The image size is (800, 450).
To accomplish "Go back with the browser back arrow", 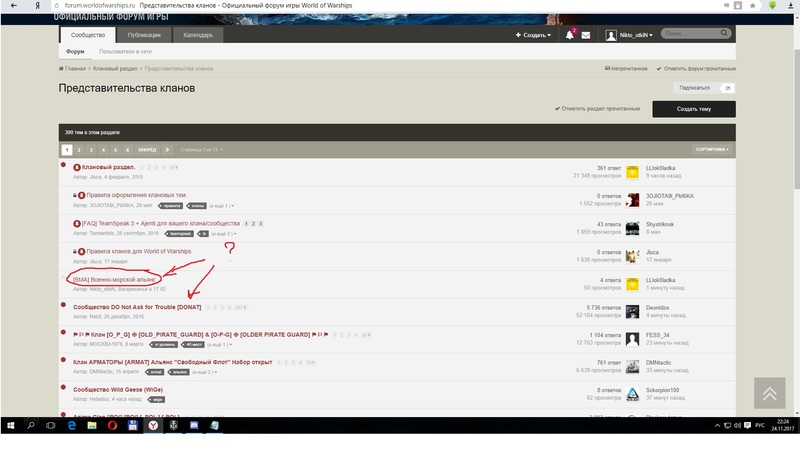I will pos(14,5).
